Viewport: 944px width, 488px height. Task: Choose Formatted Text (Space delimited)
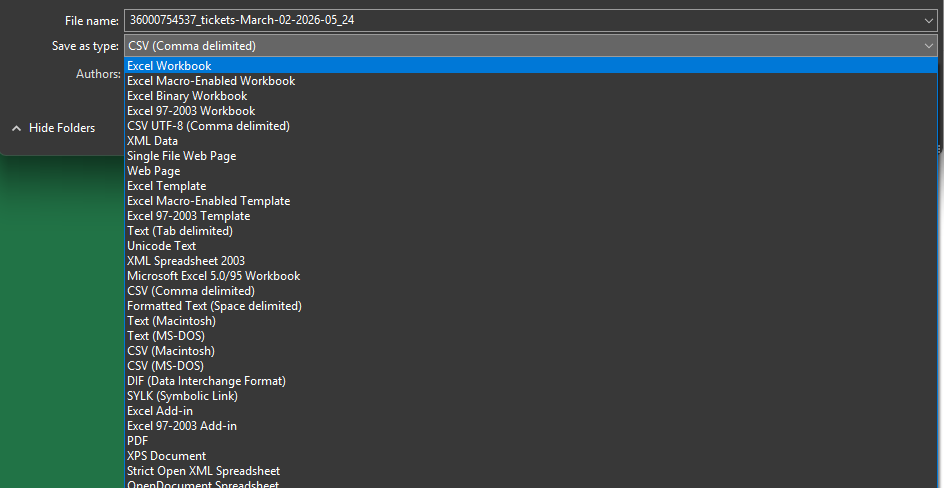pos(530,306)
